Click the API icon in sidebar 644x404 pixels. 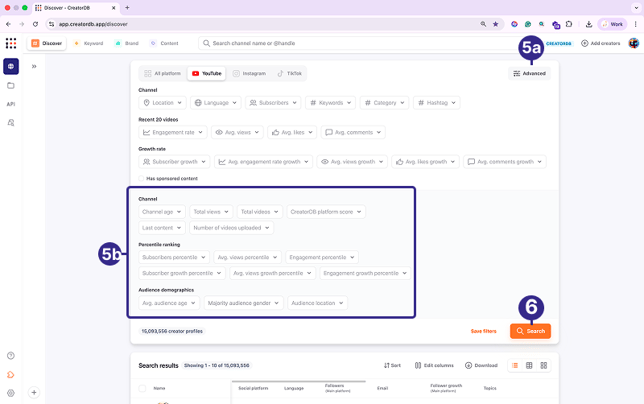(11, 104)
